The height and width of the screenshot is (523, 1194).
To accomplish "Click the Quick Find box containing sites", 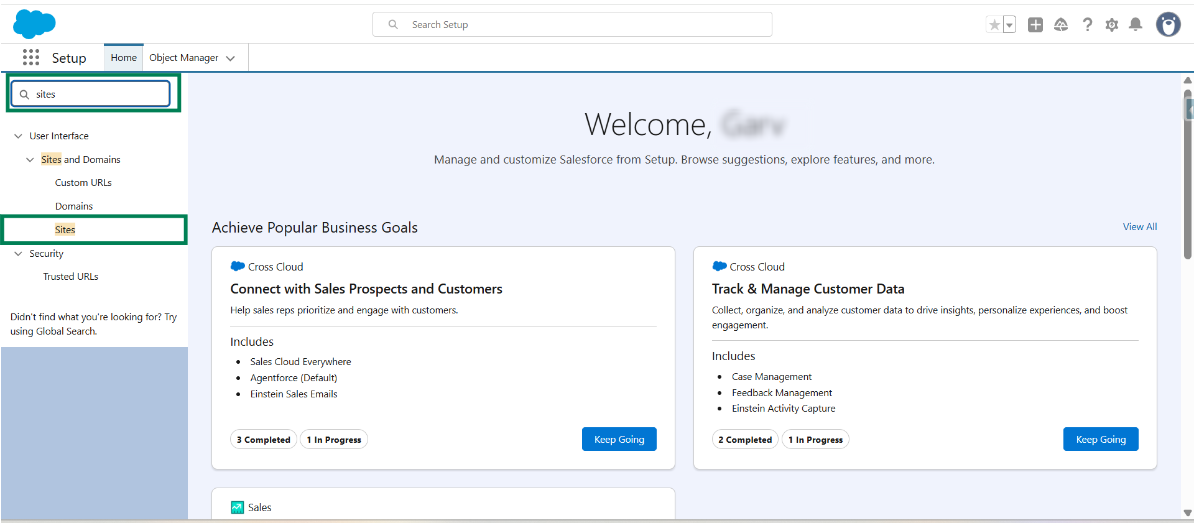I will click(x=95, y=94).
